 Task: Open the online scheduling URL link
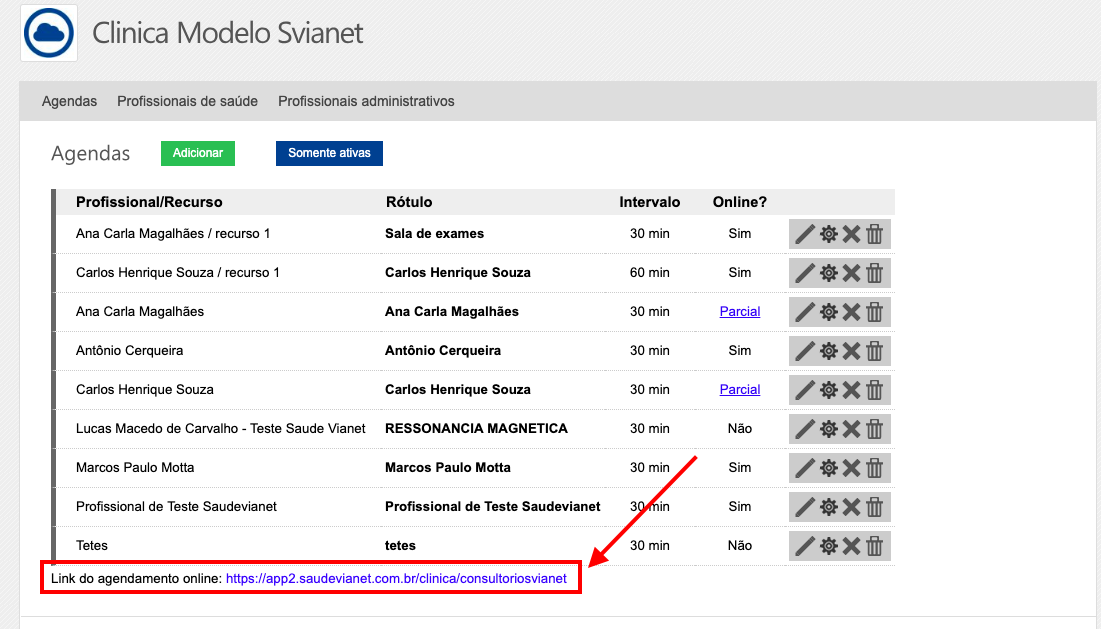[x=396, y=578]
